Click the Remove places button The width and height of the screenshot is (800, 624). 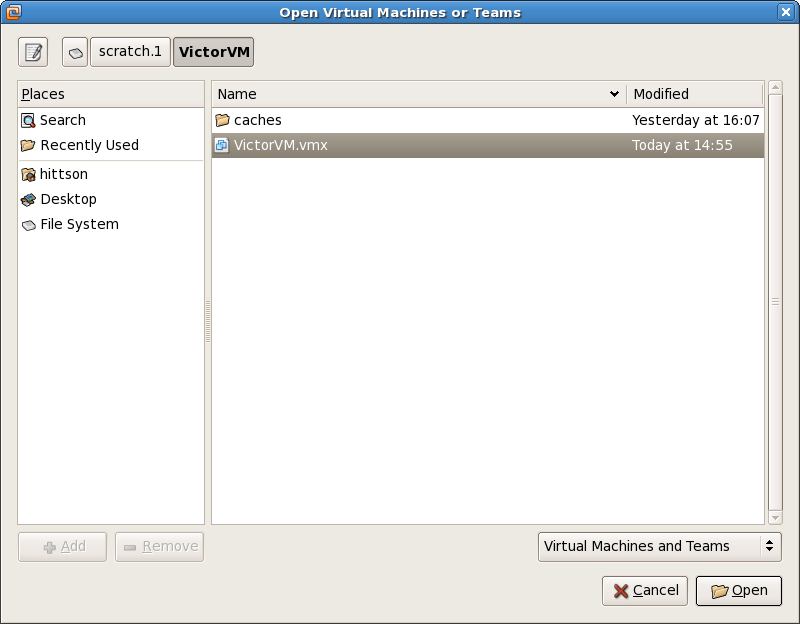tap(159, 546)
